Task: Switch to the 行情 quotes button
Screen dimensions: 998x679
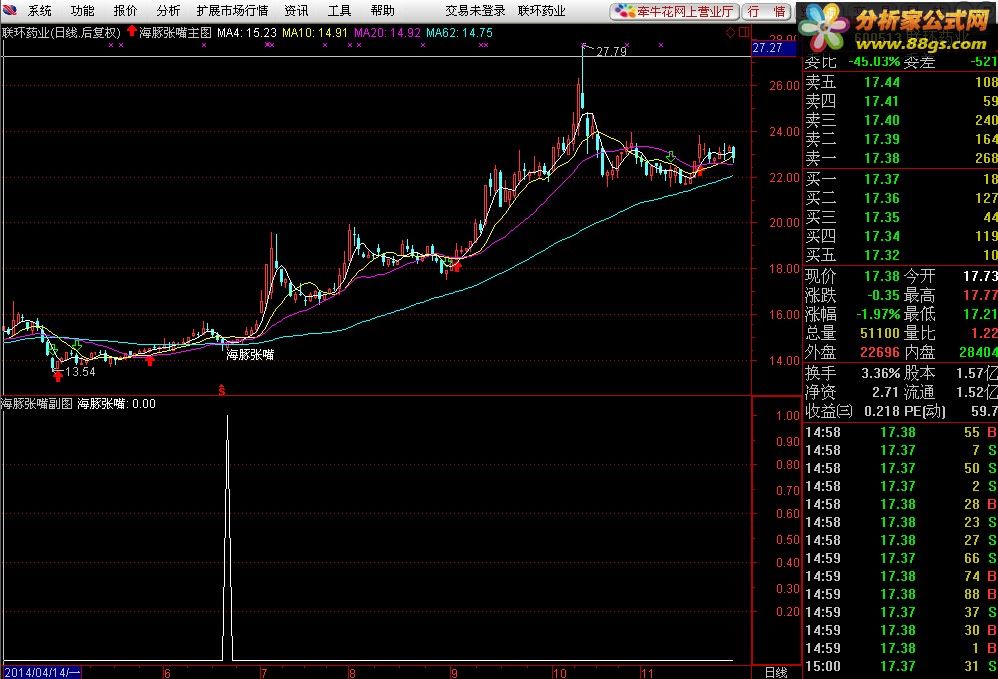Action: 766,11
